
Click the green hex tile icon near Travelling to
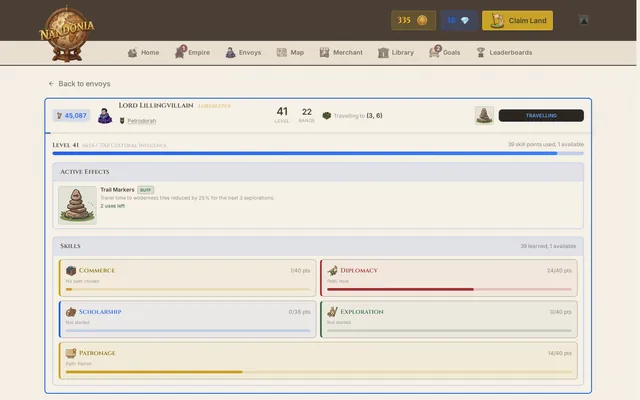pyautogui.click(x=327, y=116)
